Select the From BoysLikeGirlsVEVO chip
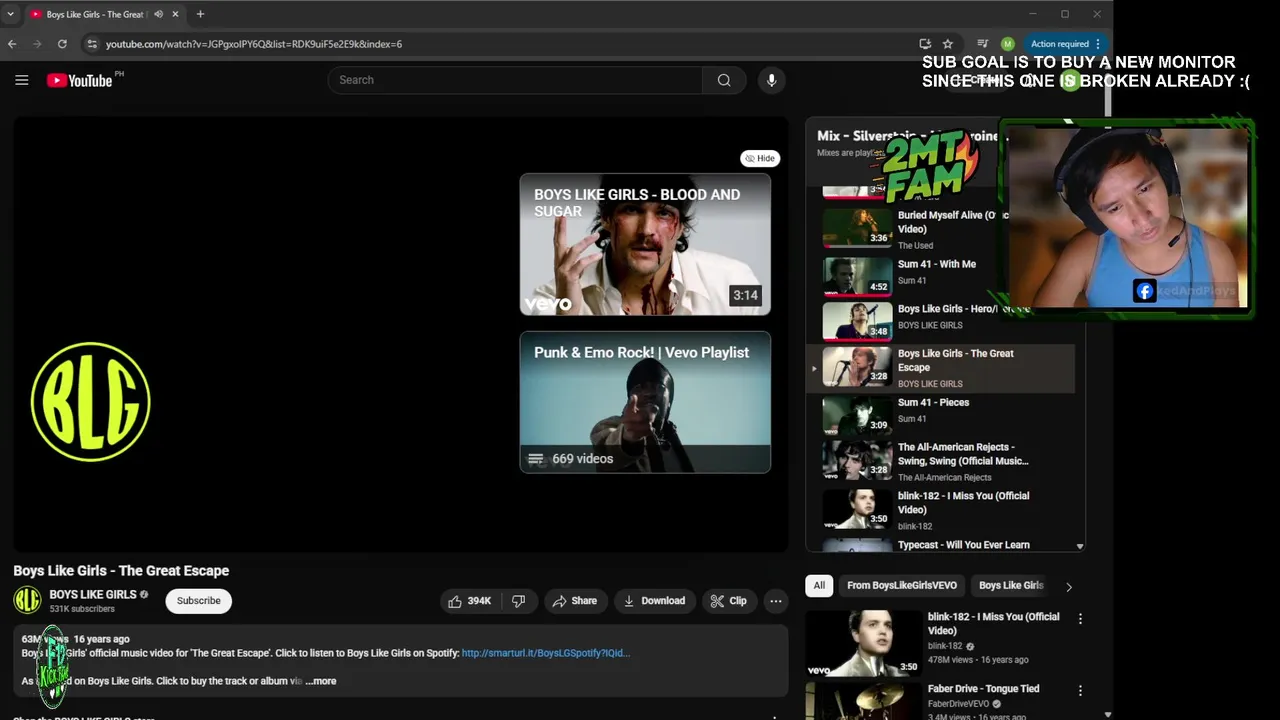The height and width of the screenshot is (720, 1280). pos(902,586)
